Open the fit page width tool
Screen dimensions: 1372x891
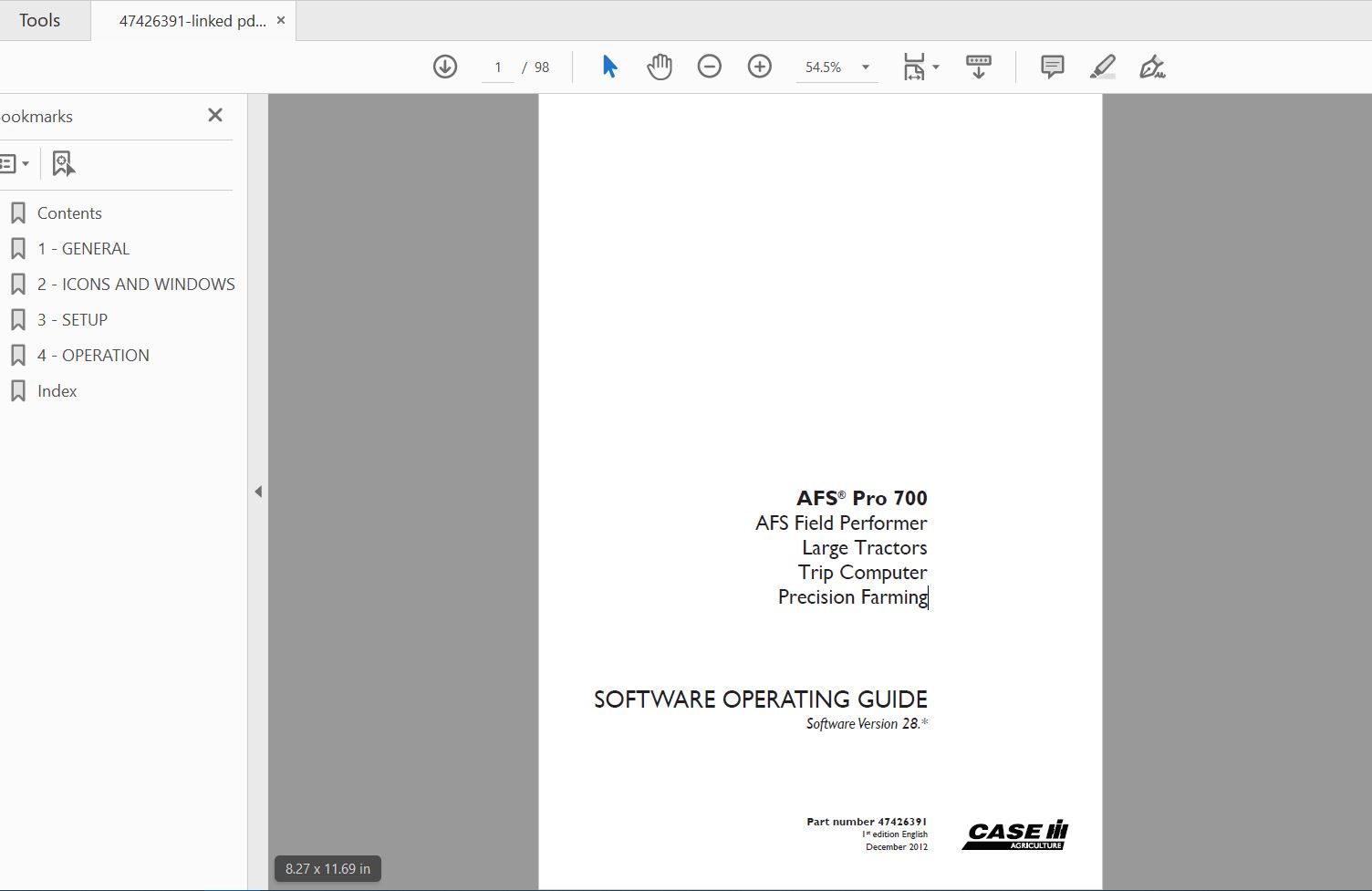coord(913,67)
